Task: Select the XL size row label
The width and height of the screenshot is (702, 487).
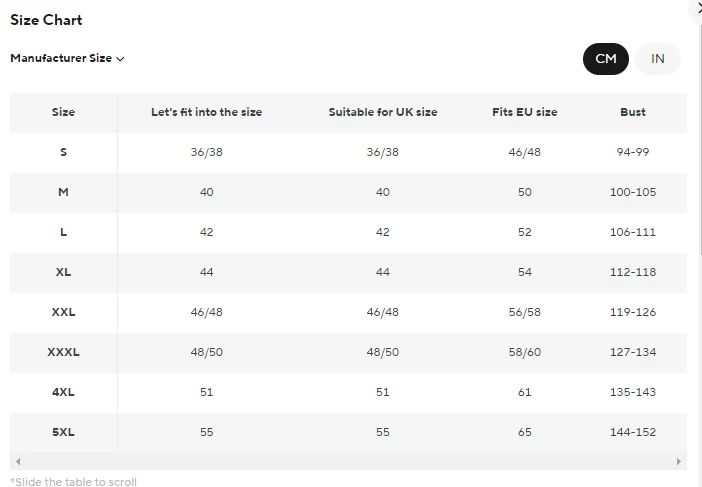Action: click(63, 272)
